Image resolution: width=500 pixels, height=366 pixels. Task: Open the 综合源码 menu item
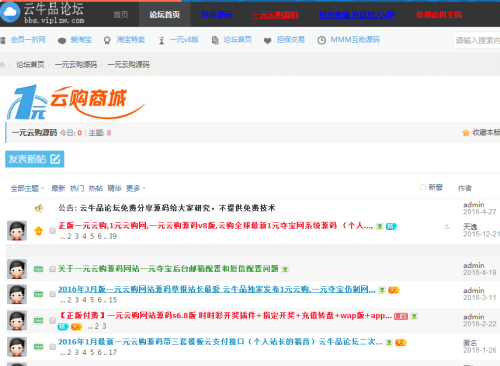point(216,15)
